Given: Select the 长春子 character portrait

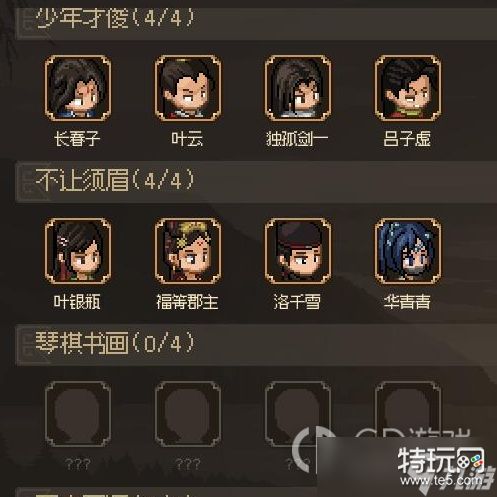Looking at the screenshot, I should (x=78, y=88).
